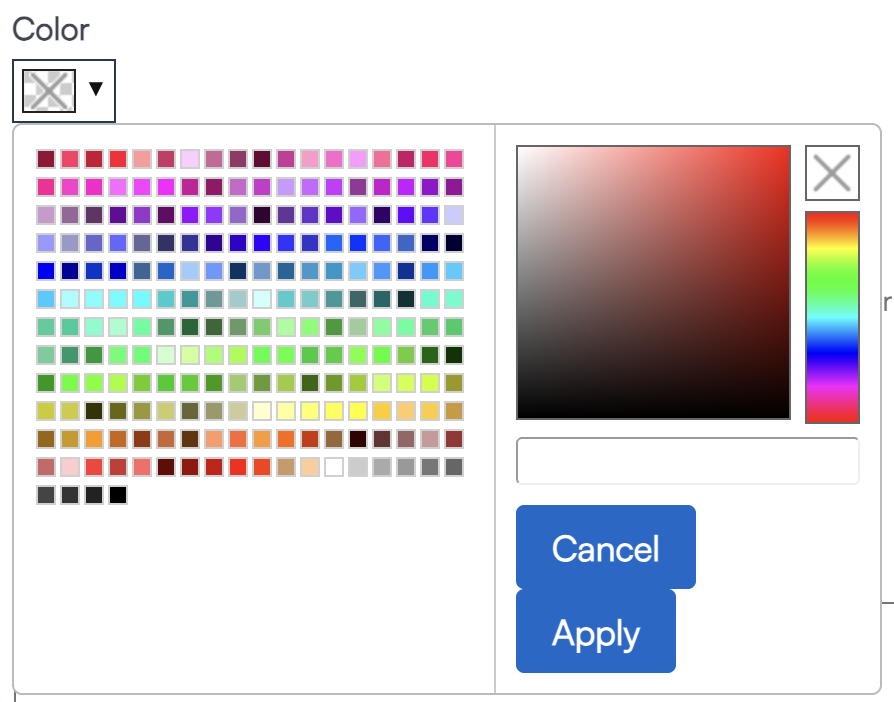Choose the darkest gray swatch beside black
Image resolution: width=894 pixels, height=702 pixels.
click(94, 494)
